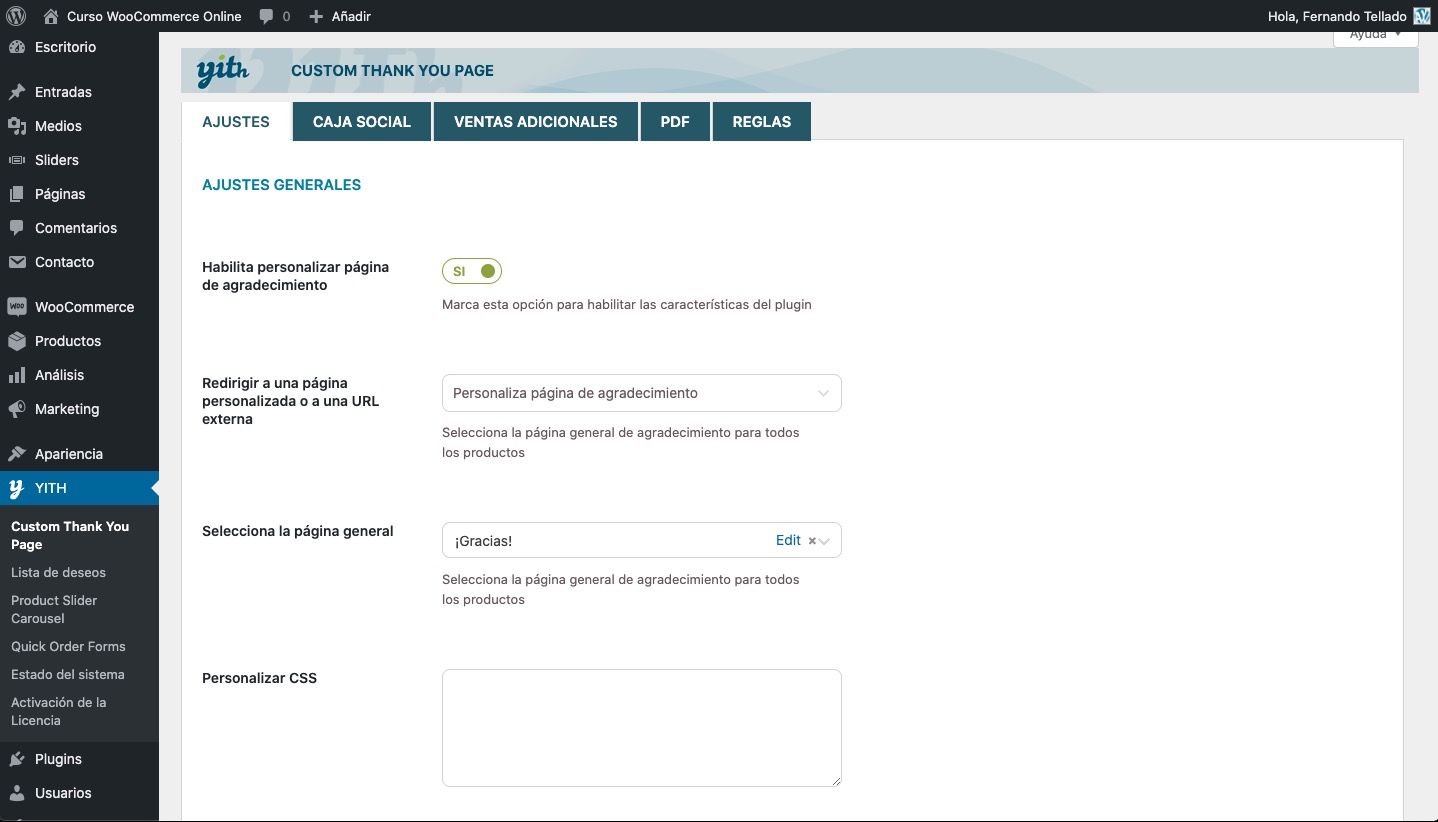
Task: Open the Ventas Adicionales tab
Action: pos(535,122)
